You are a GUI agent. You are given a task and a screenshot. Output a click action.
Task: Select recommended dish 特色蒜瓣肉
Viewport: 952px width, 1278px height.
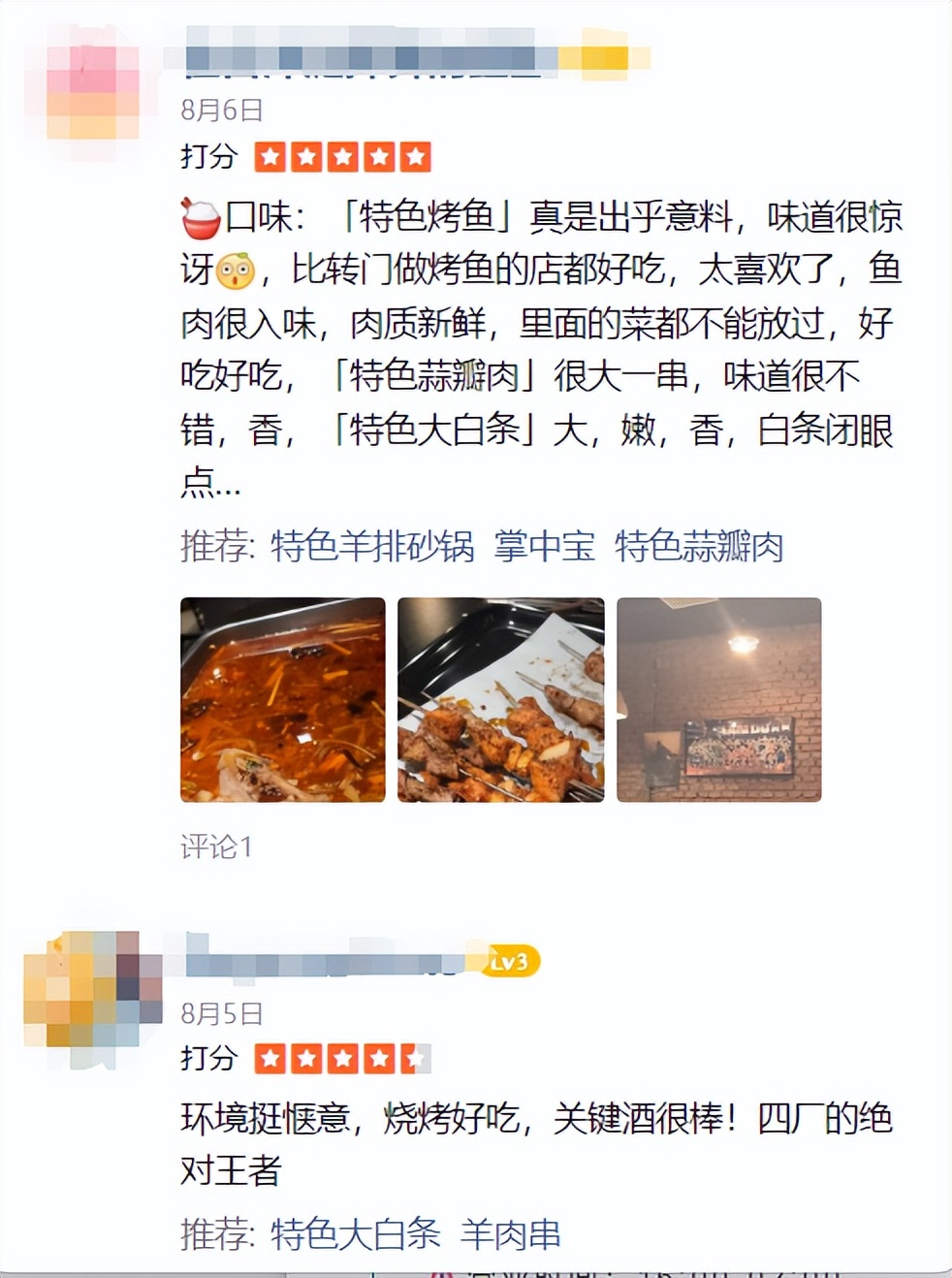click(699, 547)
